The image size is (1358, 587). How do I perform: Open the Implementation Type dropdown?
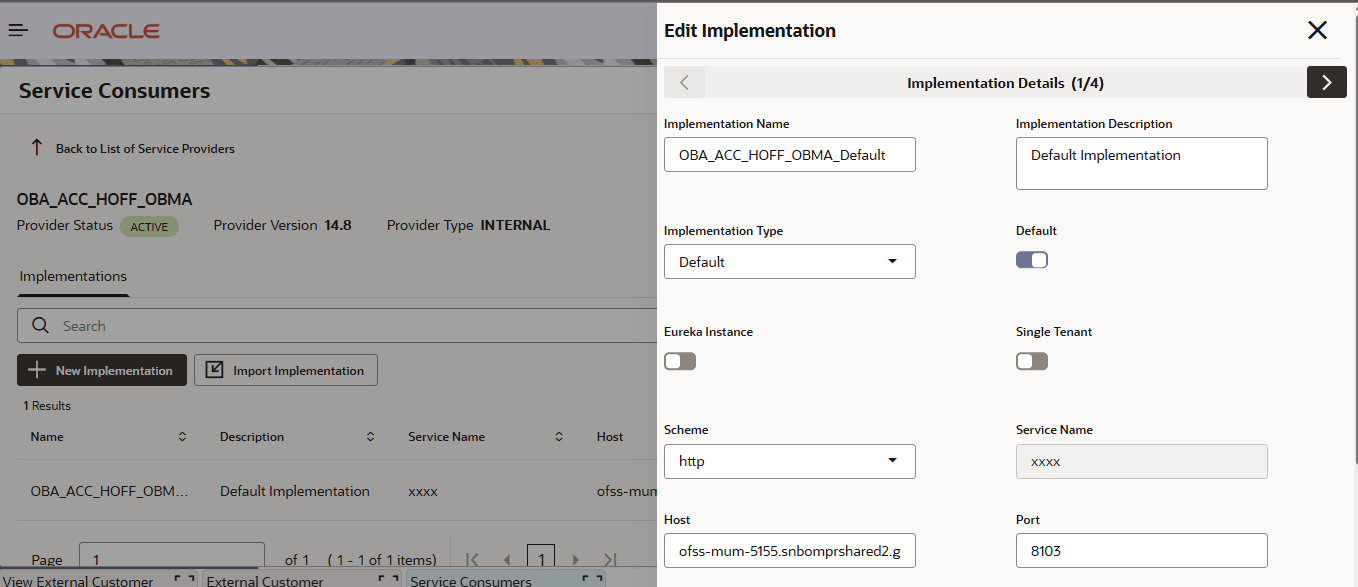pos(790,262)
